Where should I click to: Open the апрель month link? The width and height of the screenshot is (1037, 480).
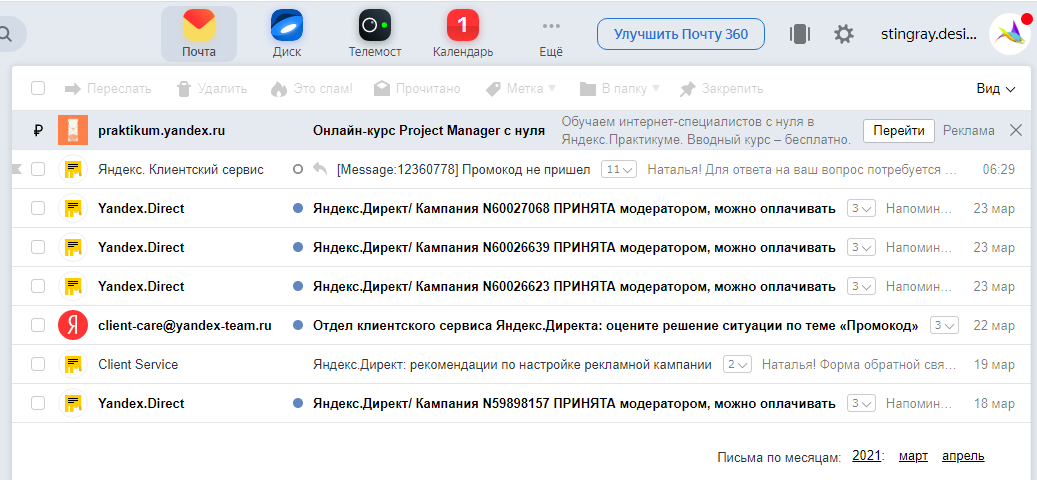[x=963, y=456]
